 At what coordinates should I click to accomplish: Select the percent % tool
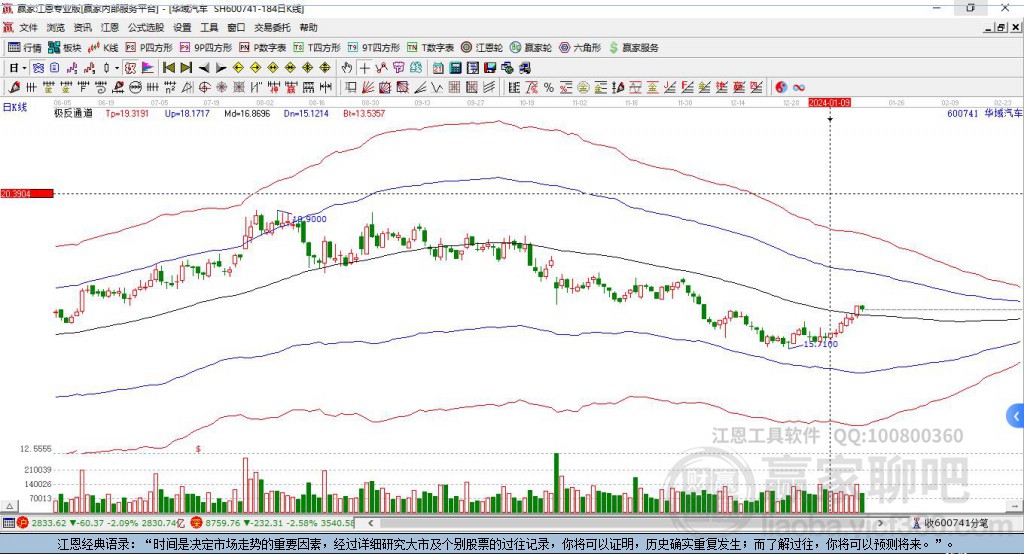tap(549, 87)
